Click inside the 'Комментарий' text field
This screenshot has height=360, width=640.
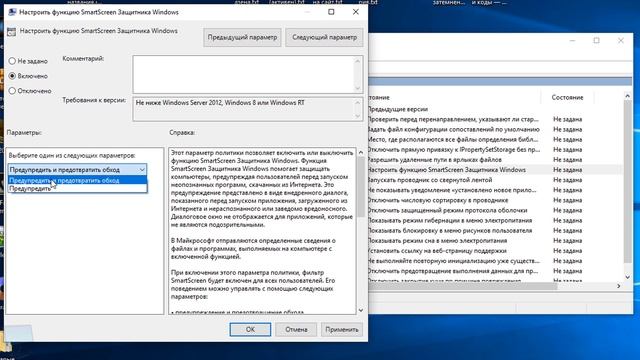coord(244,74)
